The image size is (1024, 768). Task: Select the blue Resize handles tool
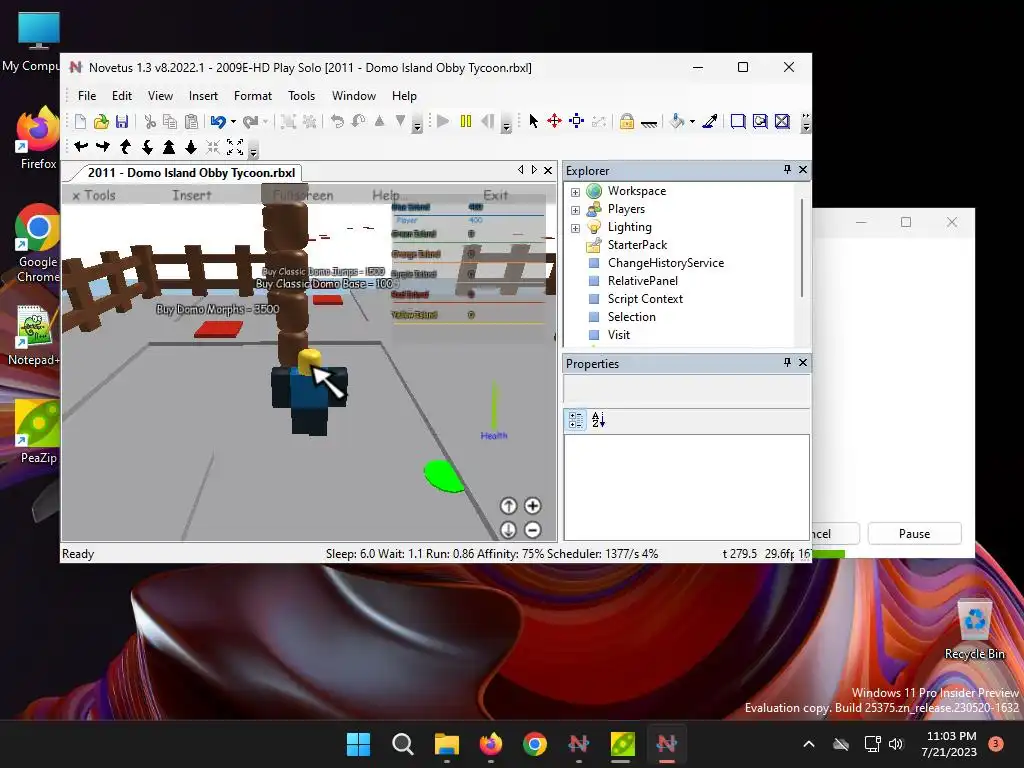577,121
